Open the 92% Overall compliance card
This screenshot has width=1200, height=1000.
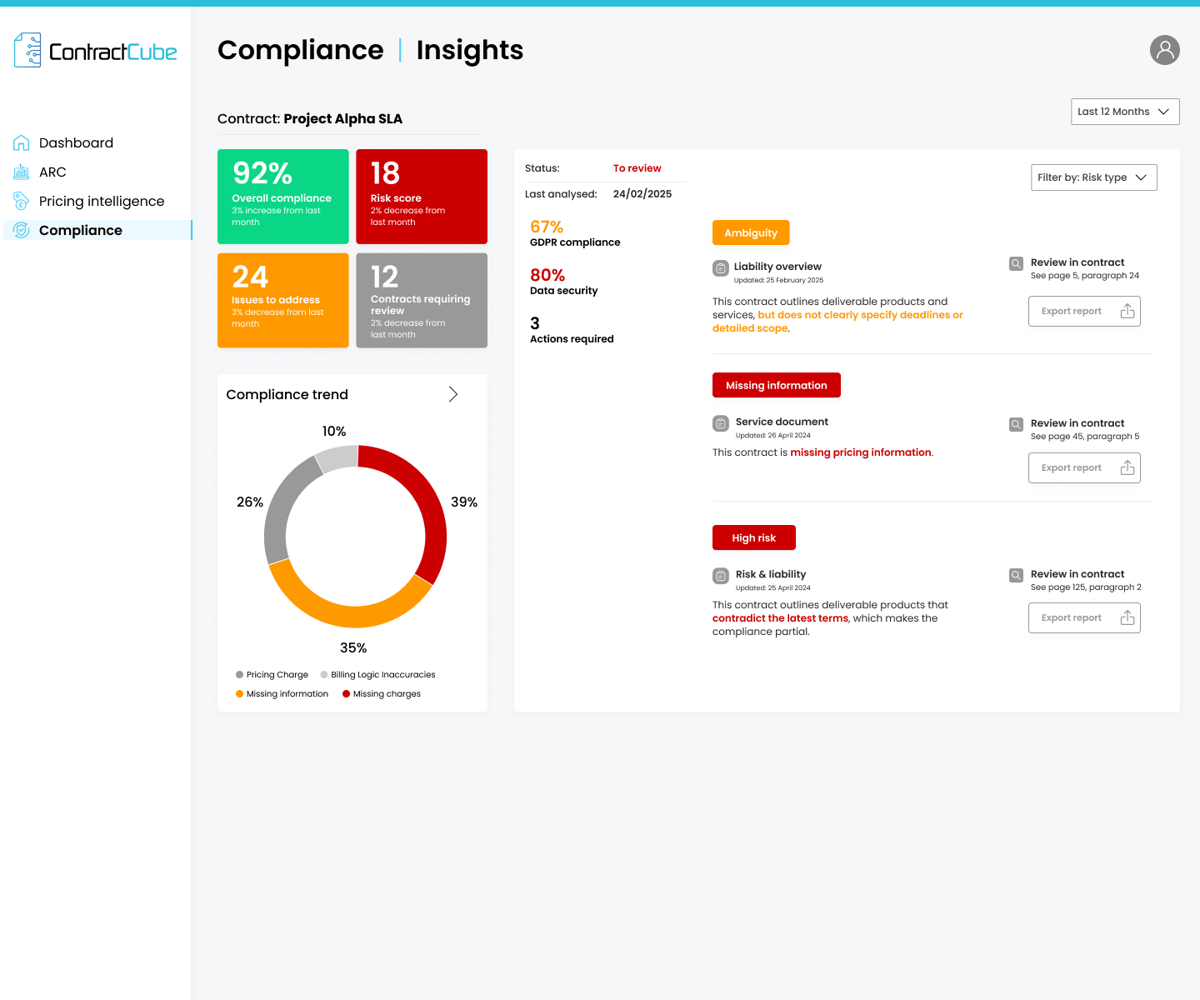click(283, 197)
